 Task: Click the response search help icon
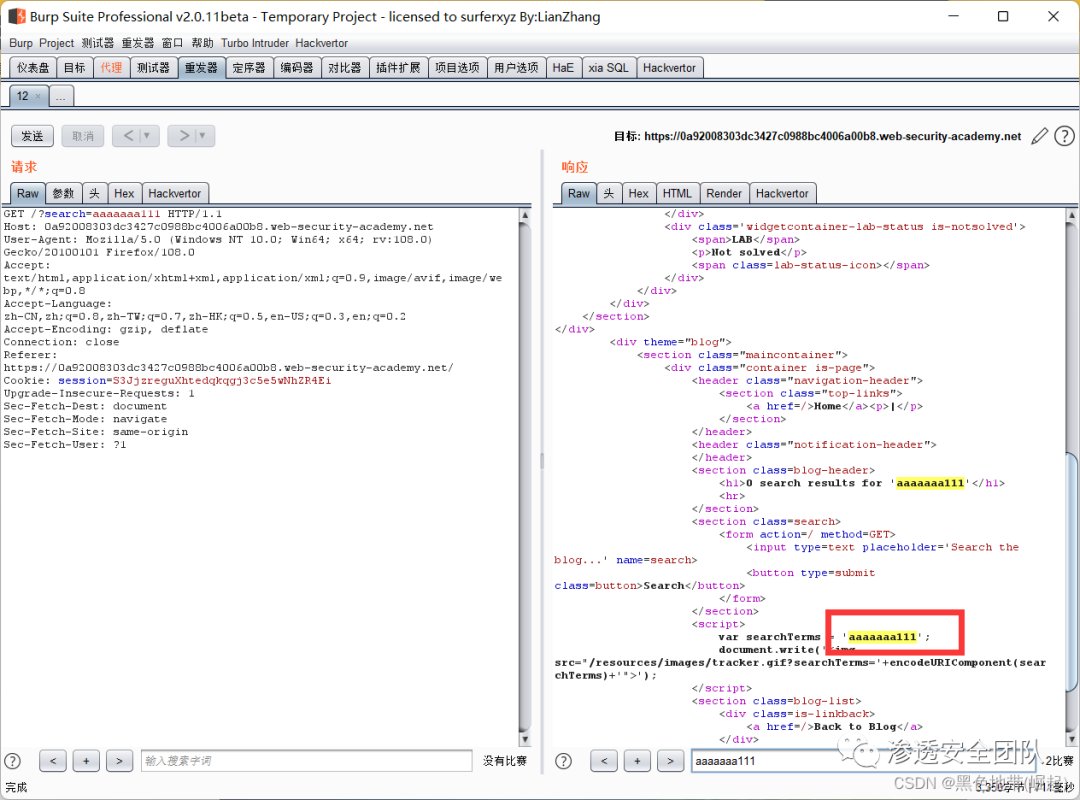(563, 761)
